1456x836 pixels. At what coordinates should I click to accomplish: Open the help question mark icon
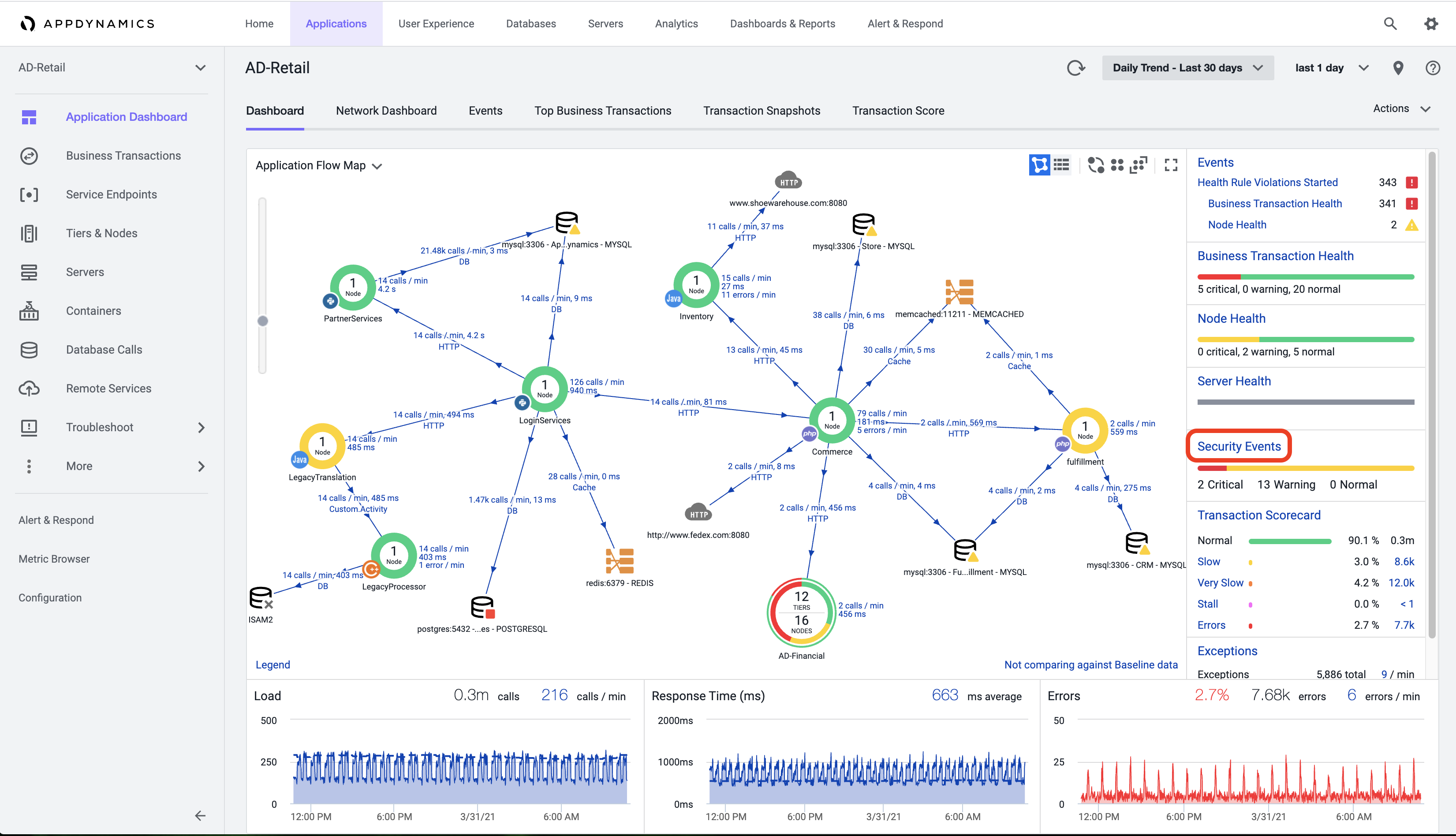point(1433,68)
